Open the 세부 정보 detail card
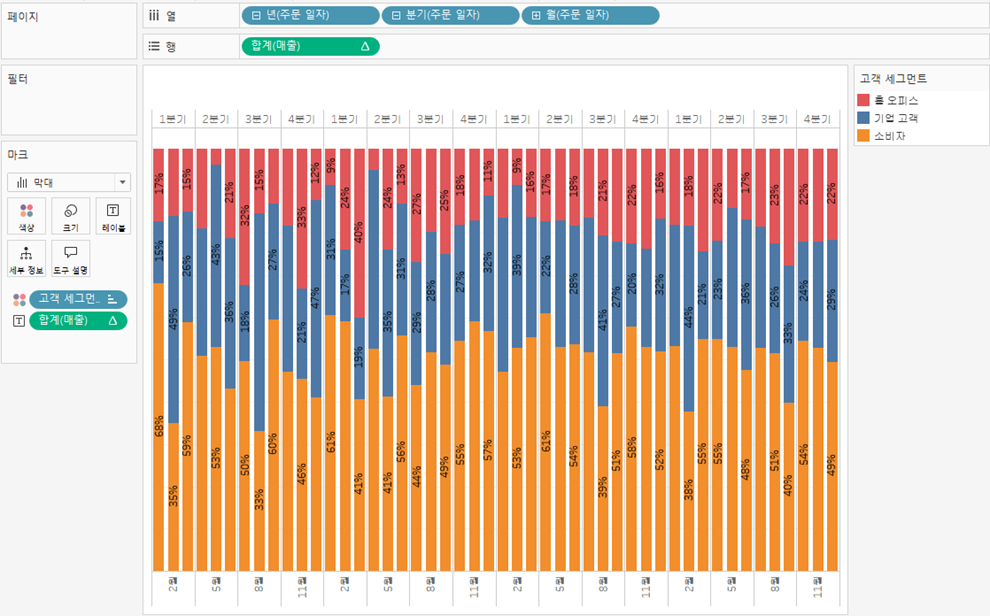The height and width of the screenshot is (616, 990). 27,258
